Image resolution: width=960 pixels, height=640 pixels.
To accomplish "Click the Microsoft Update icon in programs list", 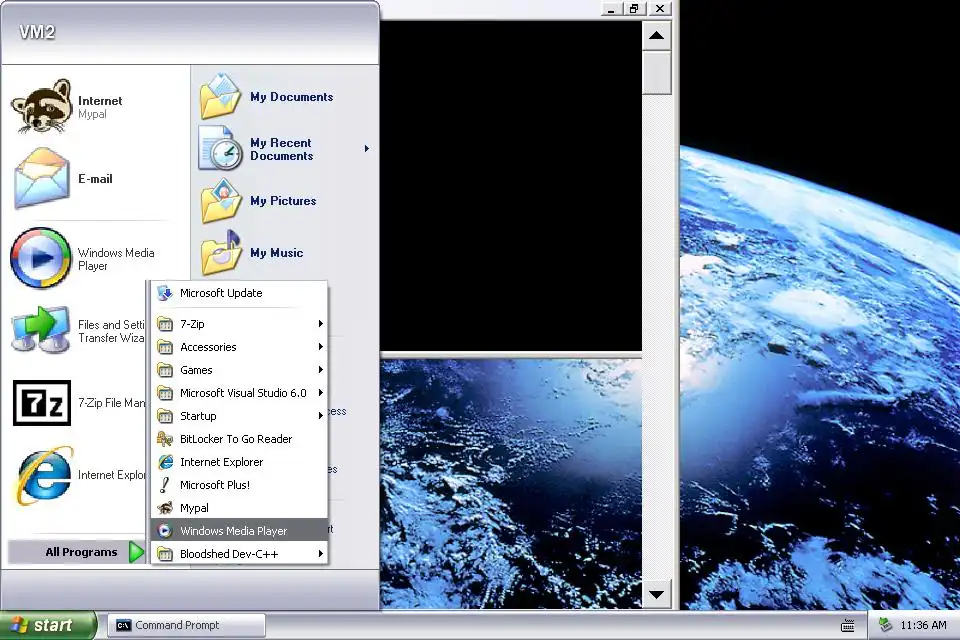I will coord(165,293).
